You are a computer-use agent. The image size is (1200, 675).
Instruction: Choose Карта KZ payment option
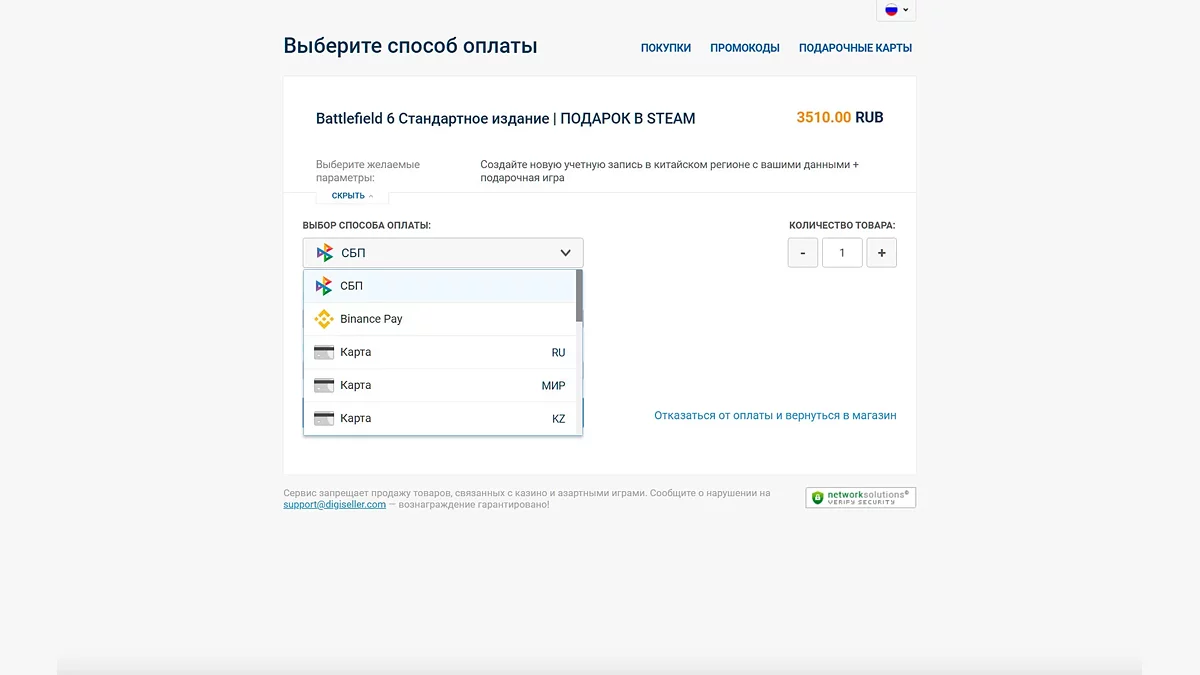coord(440,418)
